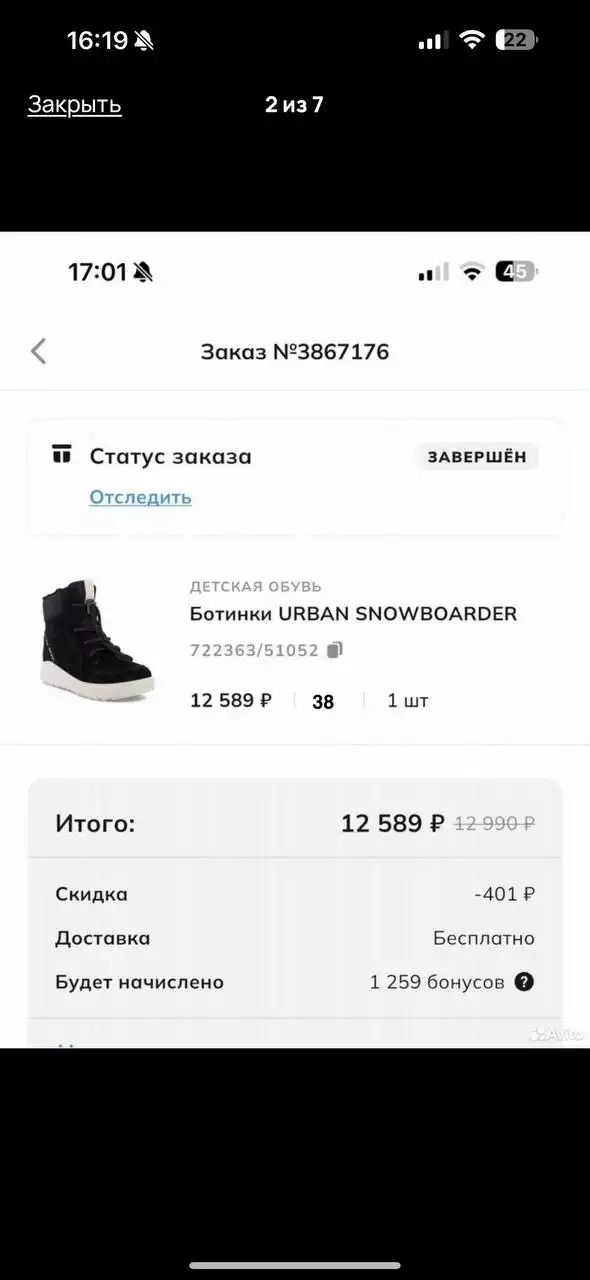Tap the strikethrough old price 12 990 ₽

pyautogui.click(x=494, y=822)
